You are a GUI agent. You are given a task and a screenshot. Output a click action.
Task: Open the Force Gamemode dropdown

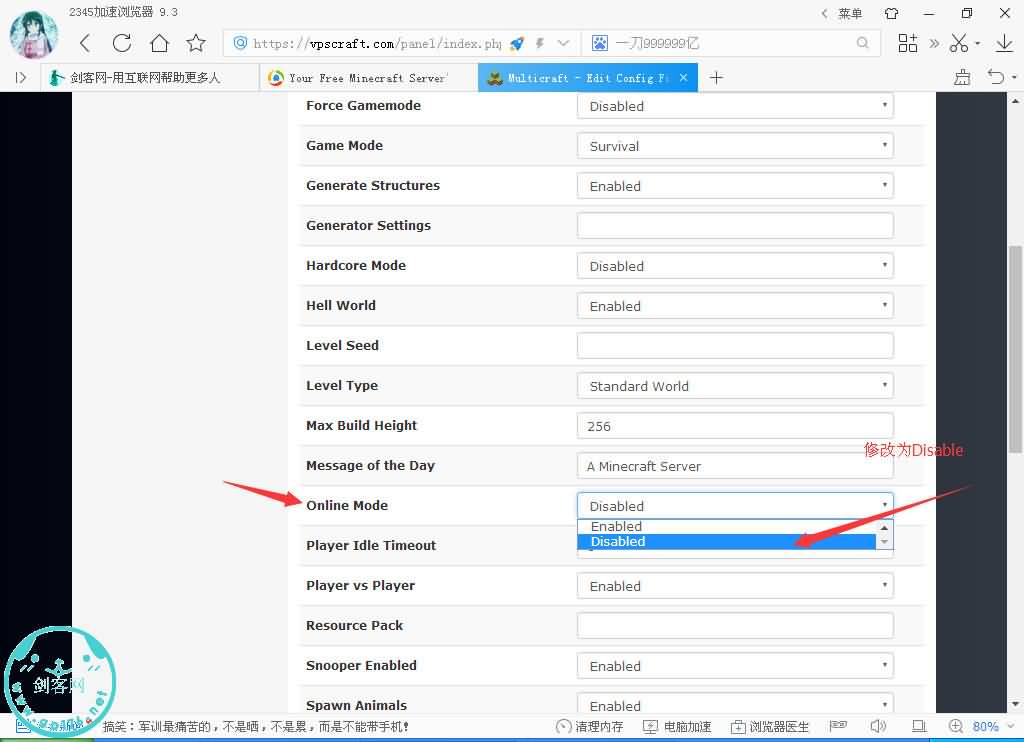coord(735,106)
